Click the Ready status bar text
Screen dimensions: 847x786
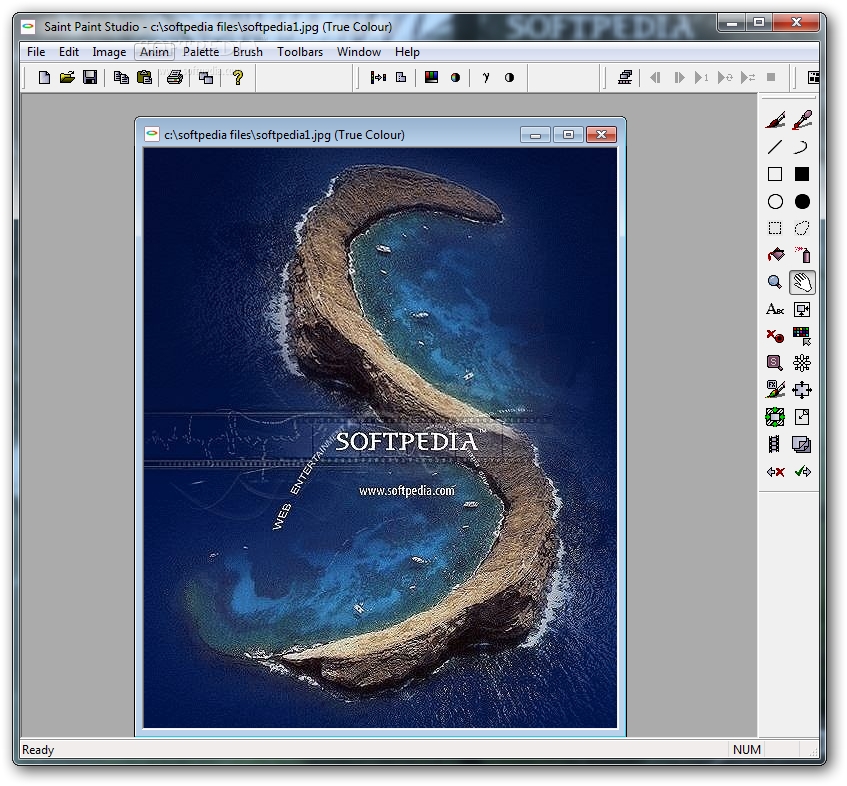pos(38,750)
